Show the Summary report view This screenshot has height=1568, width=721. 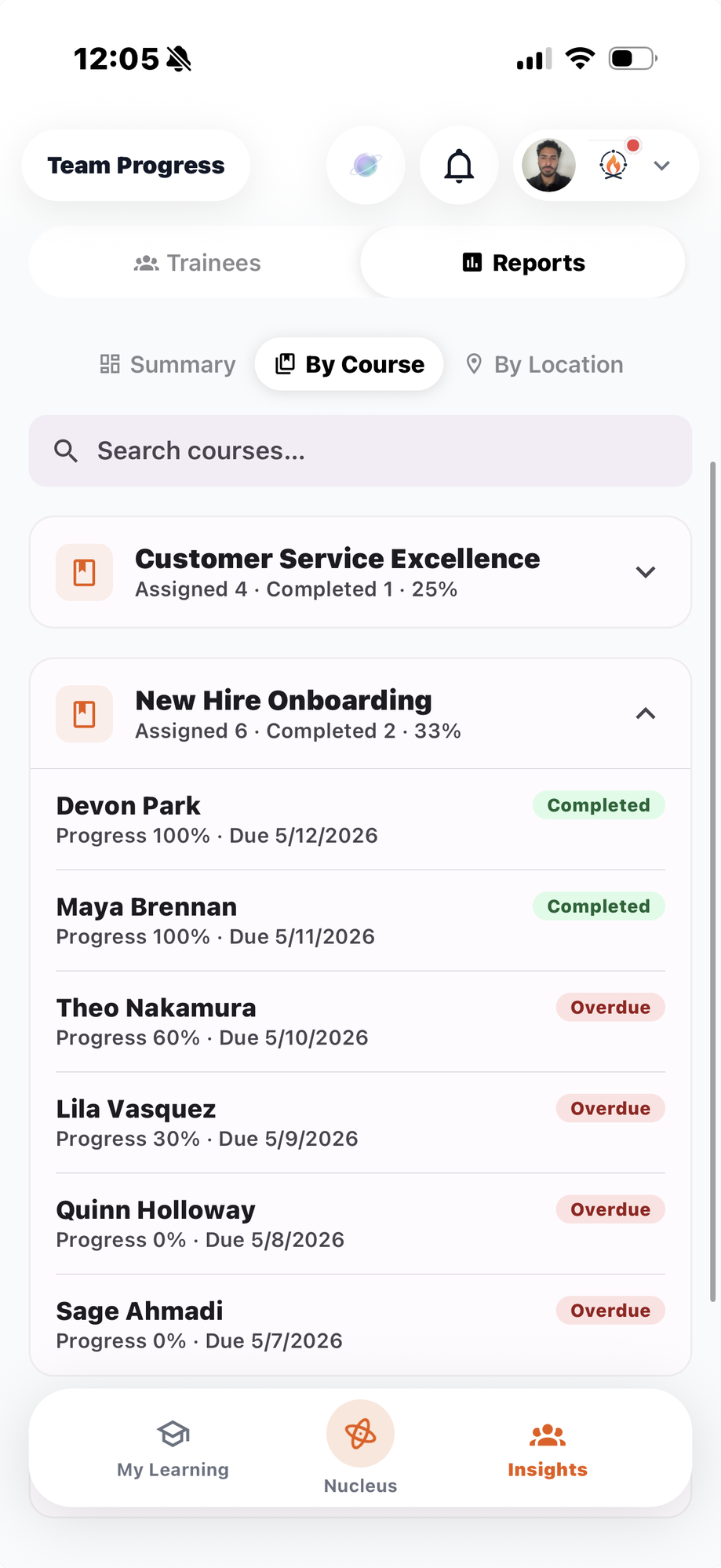(168, 364)
